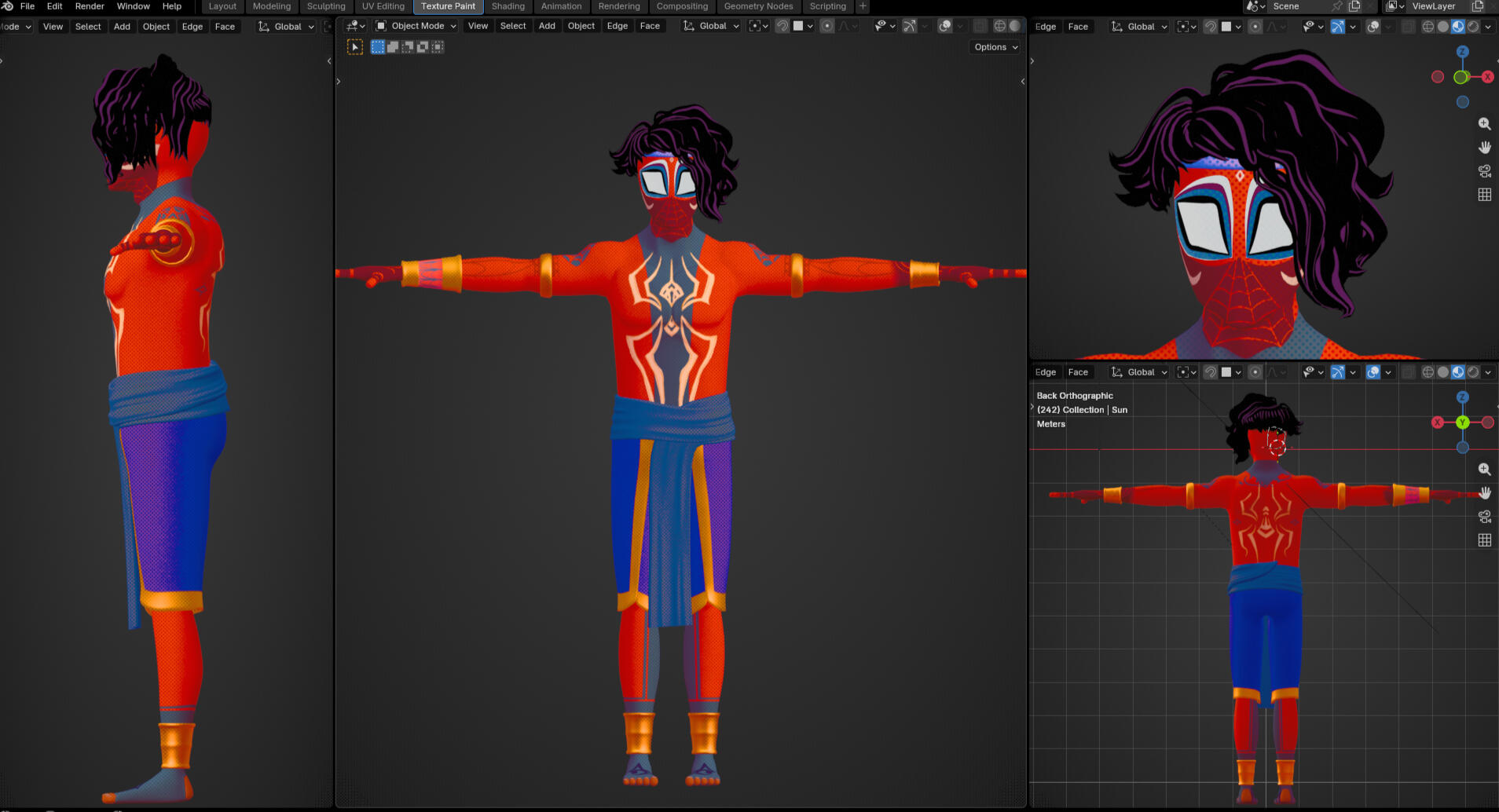Toggle snapping in the center viewport header
This screenshot has width=1499, height=812.
click(782, 26)
